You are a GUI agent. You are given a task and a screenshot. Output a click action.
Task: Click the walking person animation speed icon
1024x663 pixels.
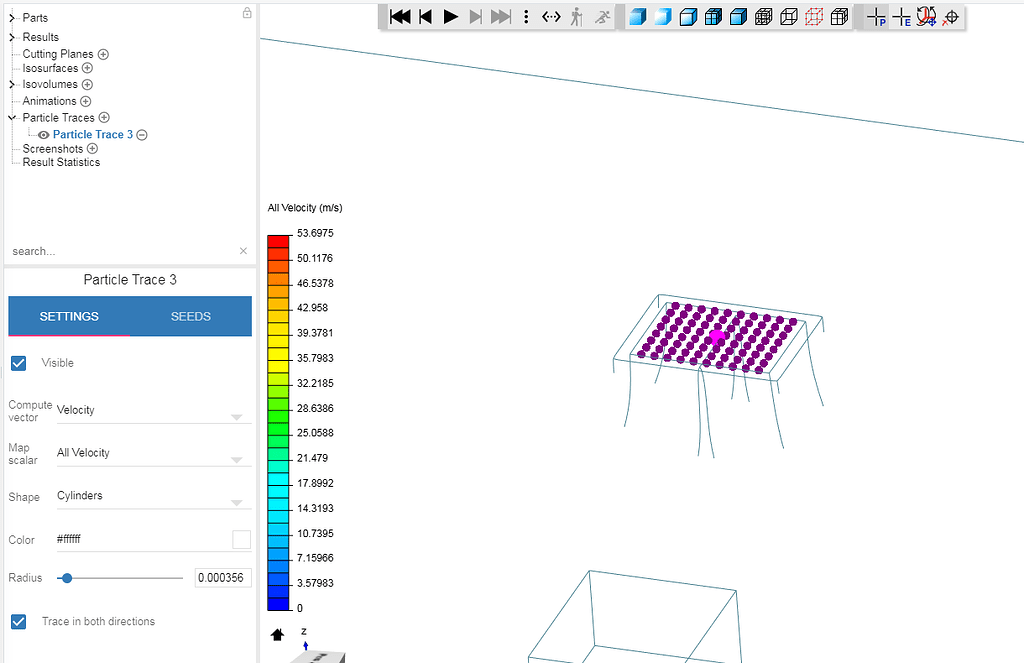(x=580, y=16)
